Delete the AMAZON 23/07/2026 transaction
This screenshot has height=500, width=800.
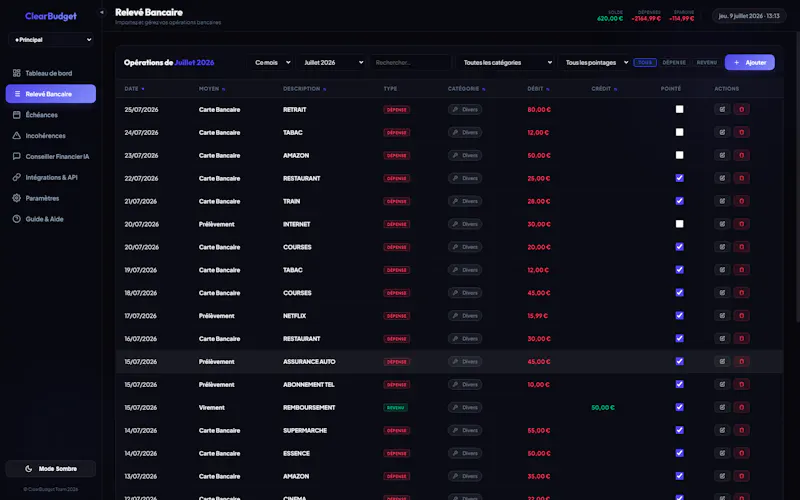741,155
